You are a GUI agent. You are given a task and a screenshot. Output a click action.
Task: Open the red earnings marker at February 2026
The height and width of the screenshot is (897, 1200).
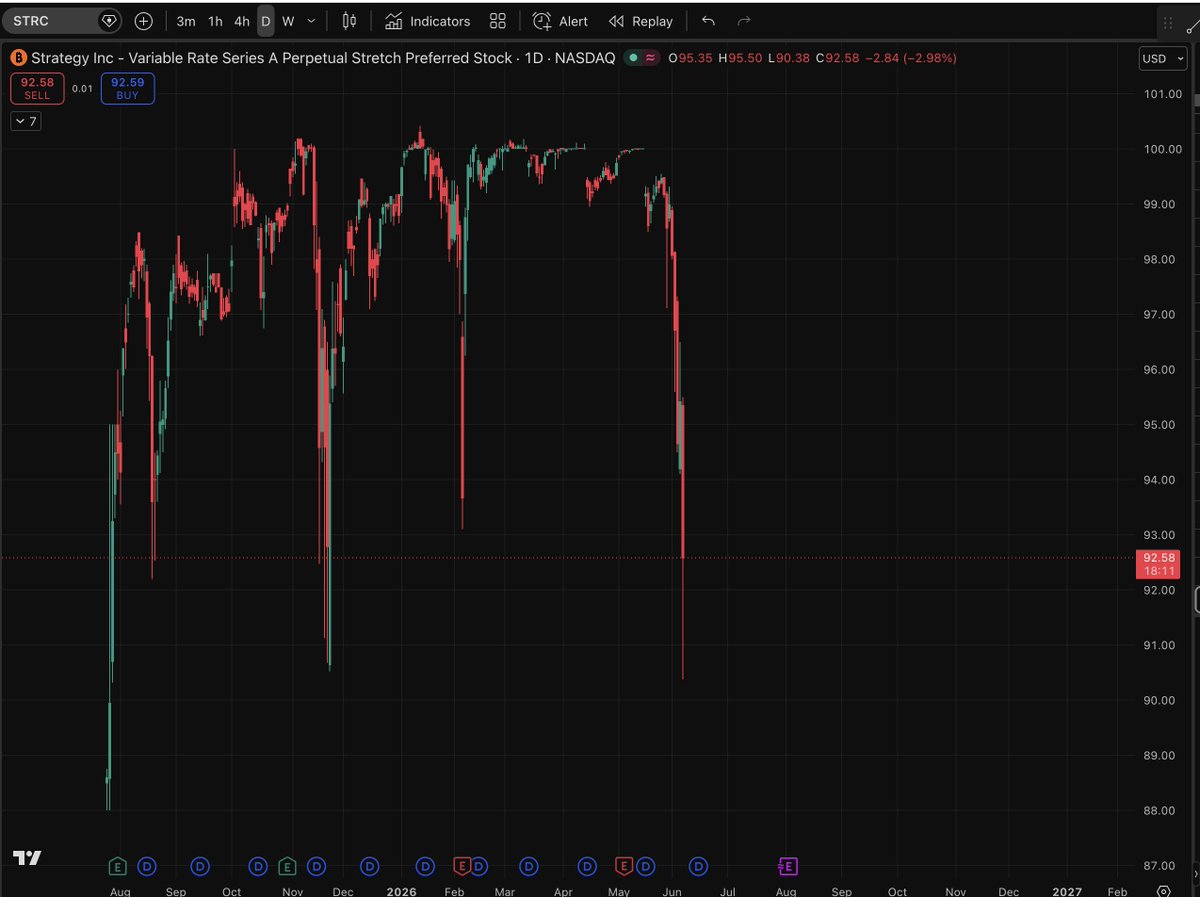pyautogui.click(x=462, y=865)
